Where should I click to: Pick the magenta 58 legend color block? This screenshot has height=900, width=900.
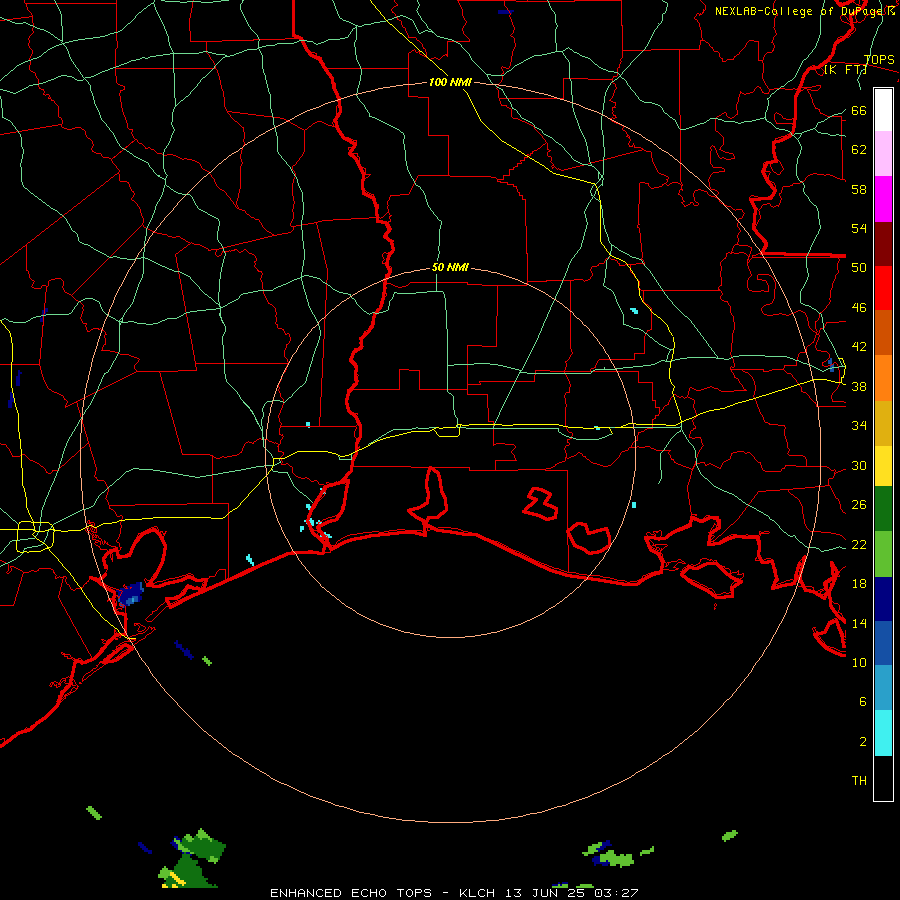[x=883, y=199]
